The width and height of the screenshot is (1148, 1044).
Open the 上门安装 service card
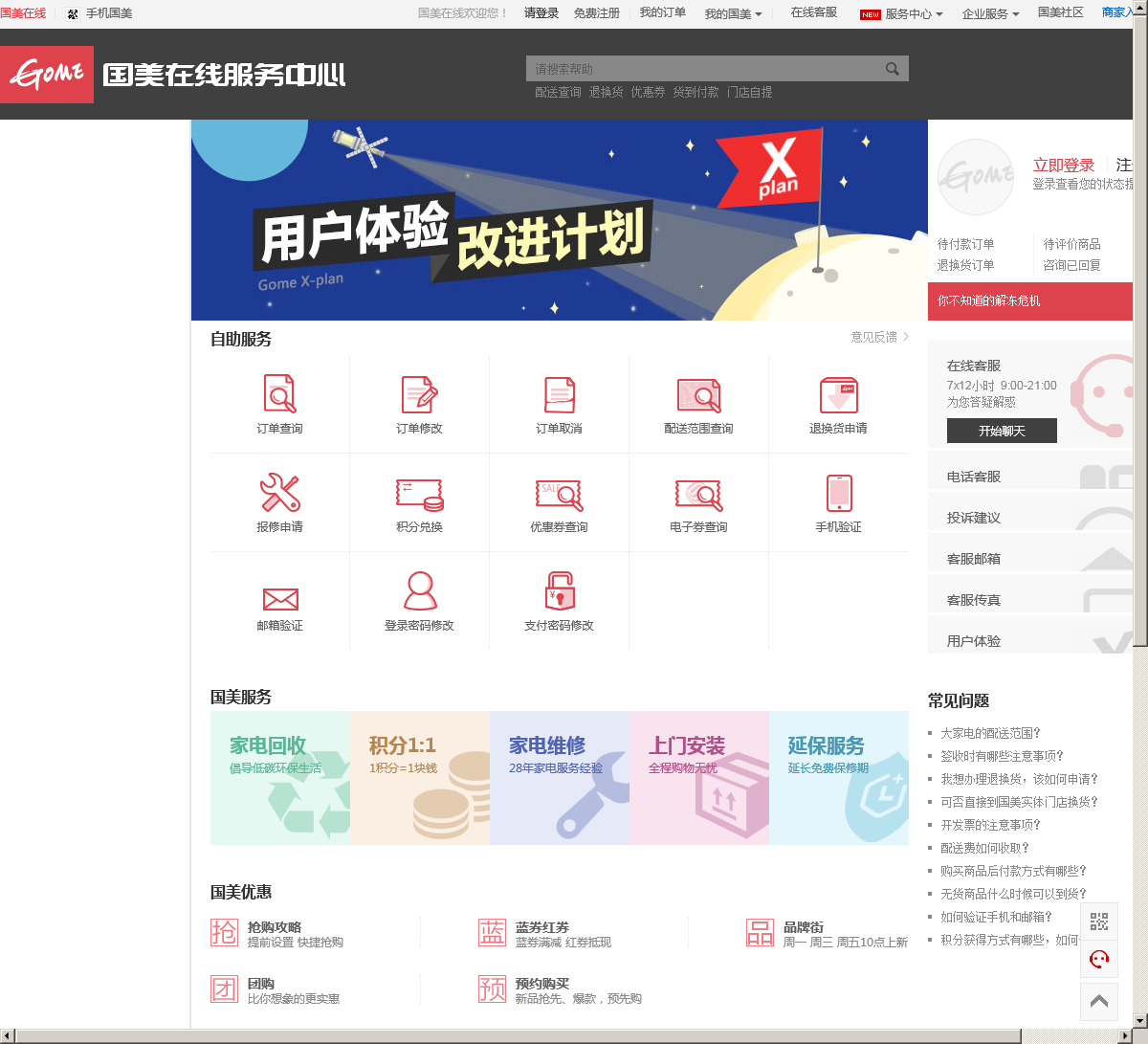[699, 778]
